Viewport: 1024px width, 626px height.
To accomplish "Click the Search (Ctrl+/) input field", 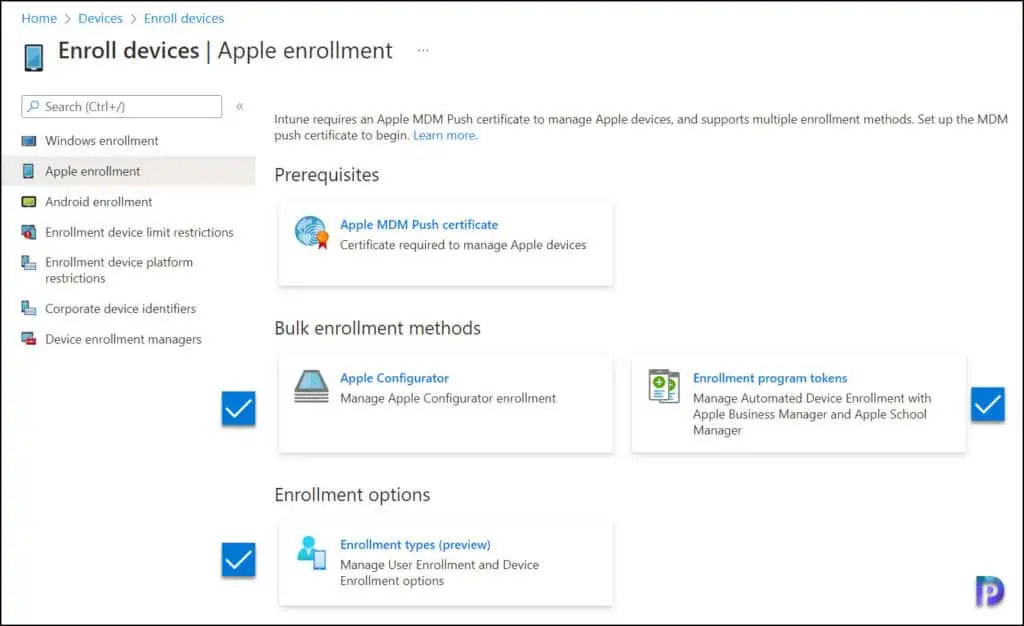I will pos(121,106).
